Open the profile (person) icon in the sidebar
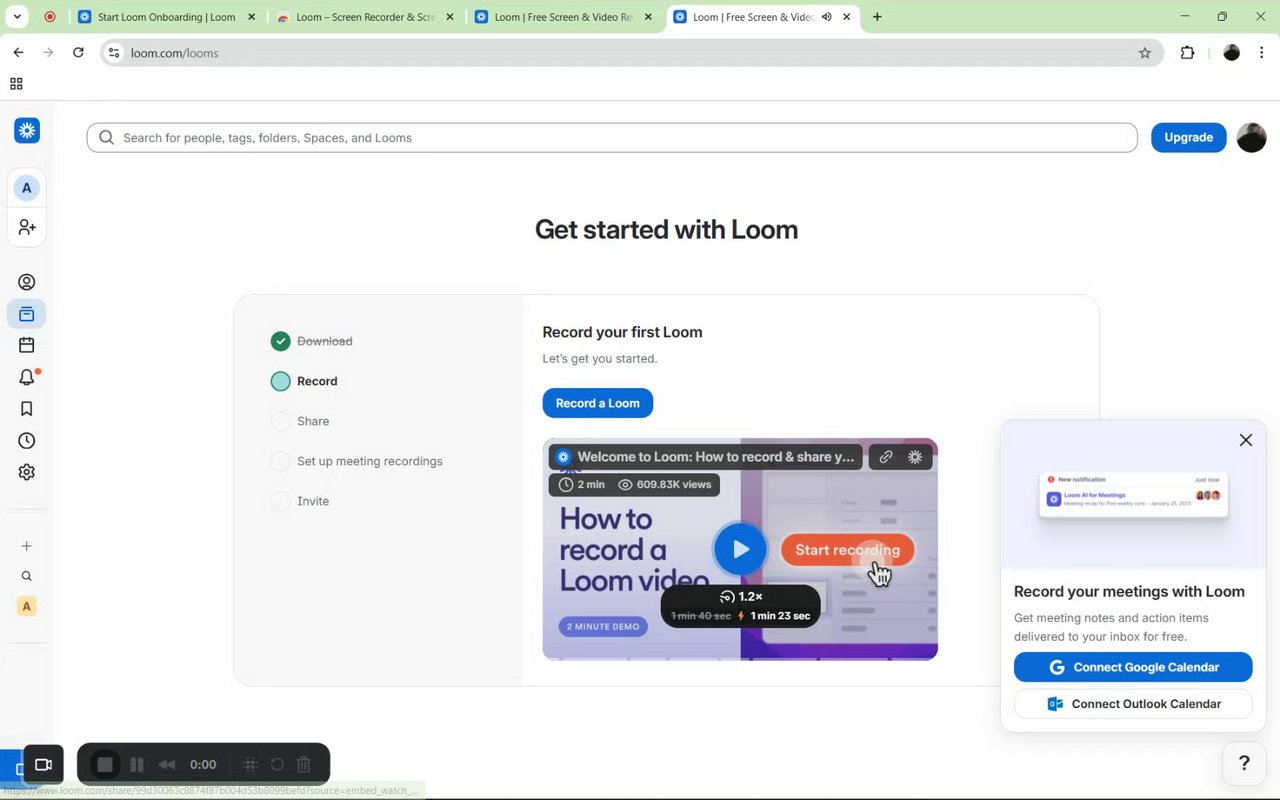The image size is (1280, 800). tap(27, 282)
